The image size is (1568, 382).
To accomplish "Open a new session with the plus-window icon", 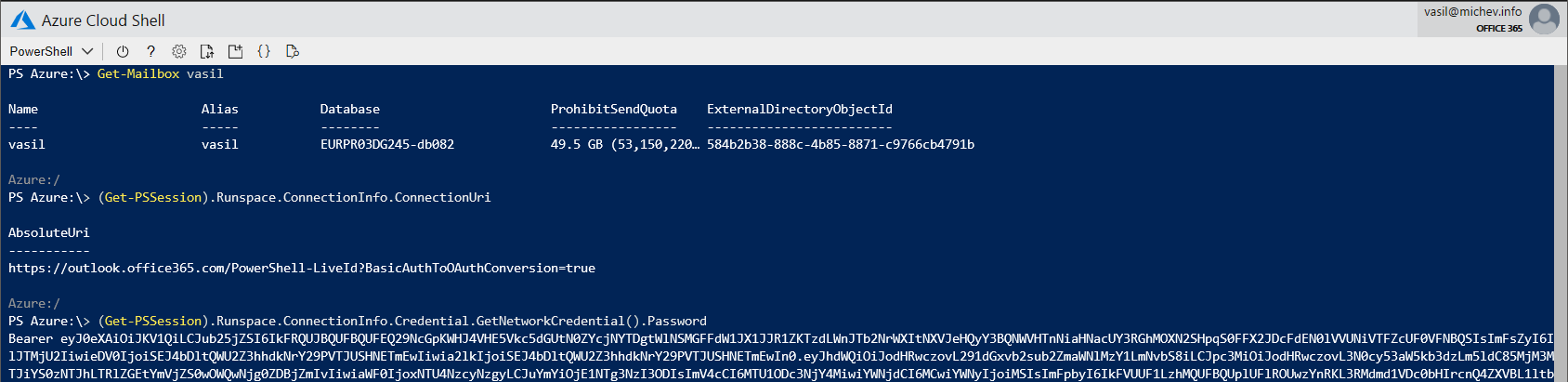I will [x=235, y=51].
